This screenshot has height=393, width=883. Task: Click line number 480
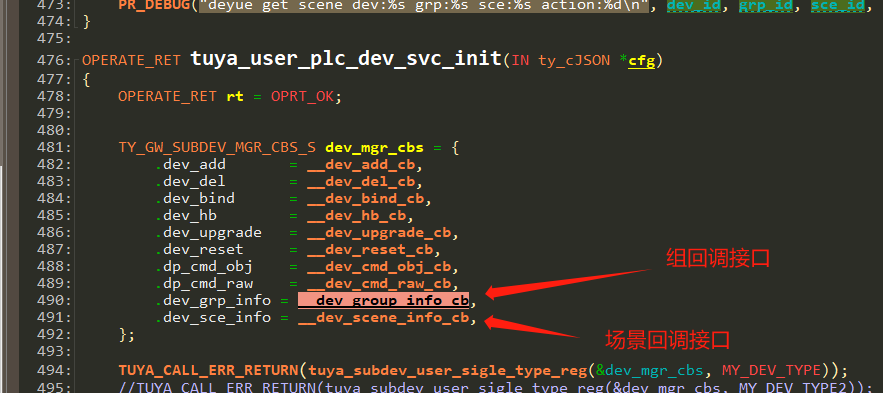(53, 130)
